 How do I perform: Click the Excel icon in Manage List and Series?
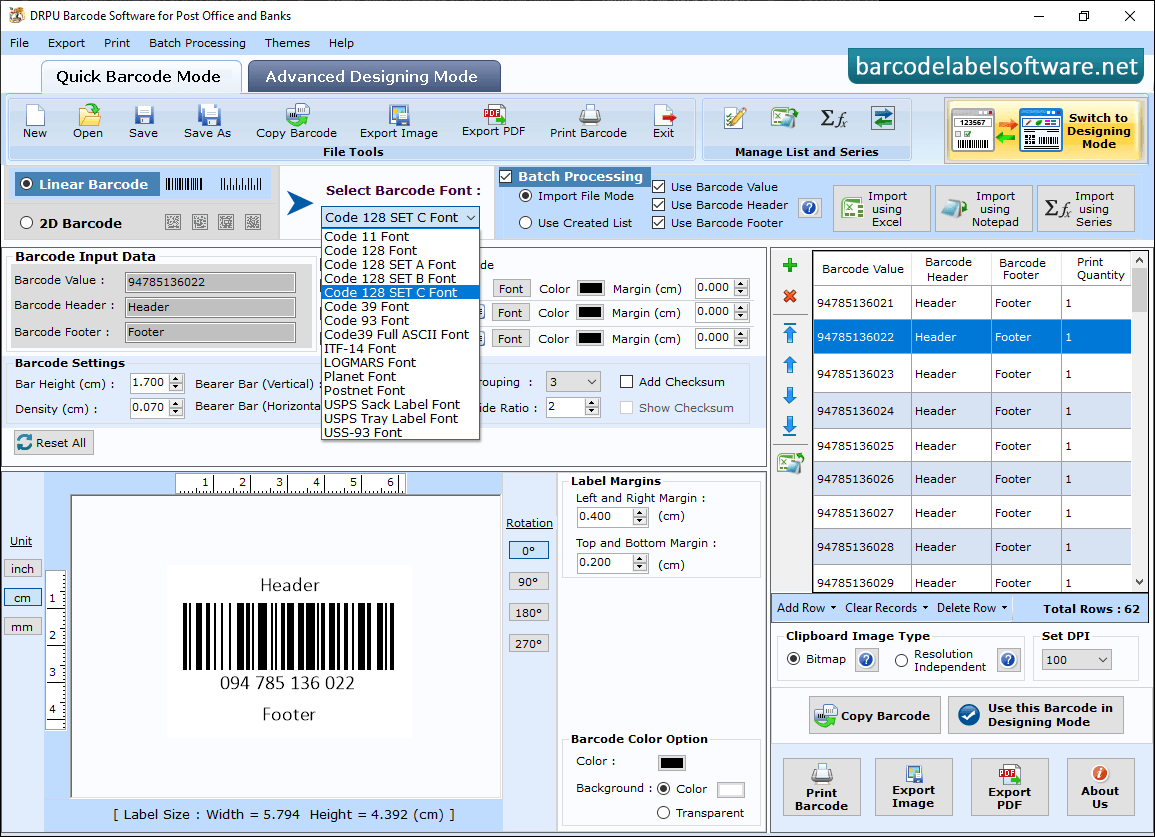tap(784, 118)
